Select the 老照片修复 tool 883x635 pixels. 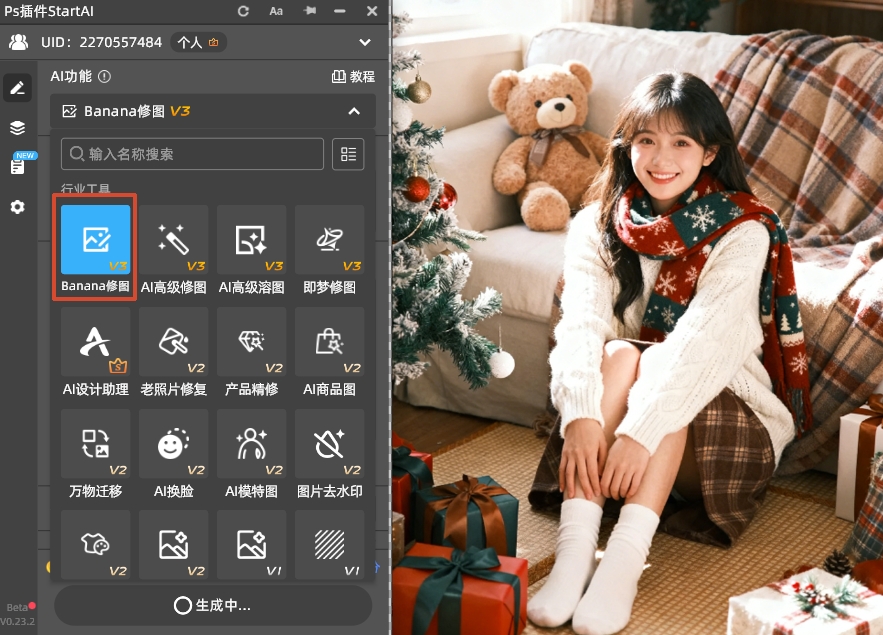pyautogui.click(x=173, y=342)
